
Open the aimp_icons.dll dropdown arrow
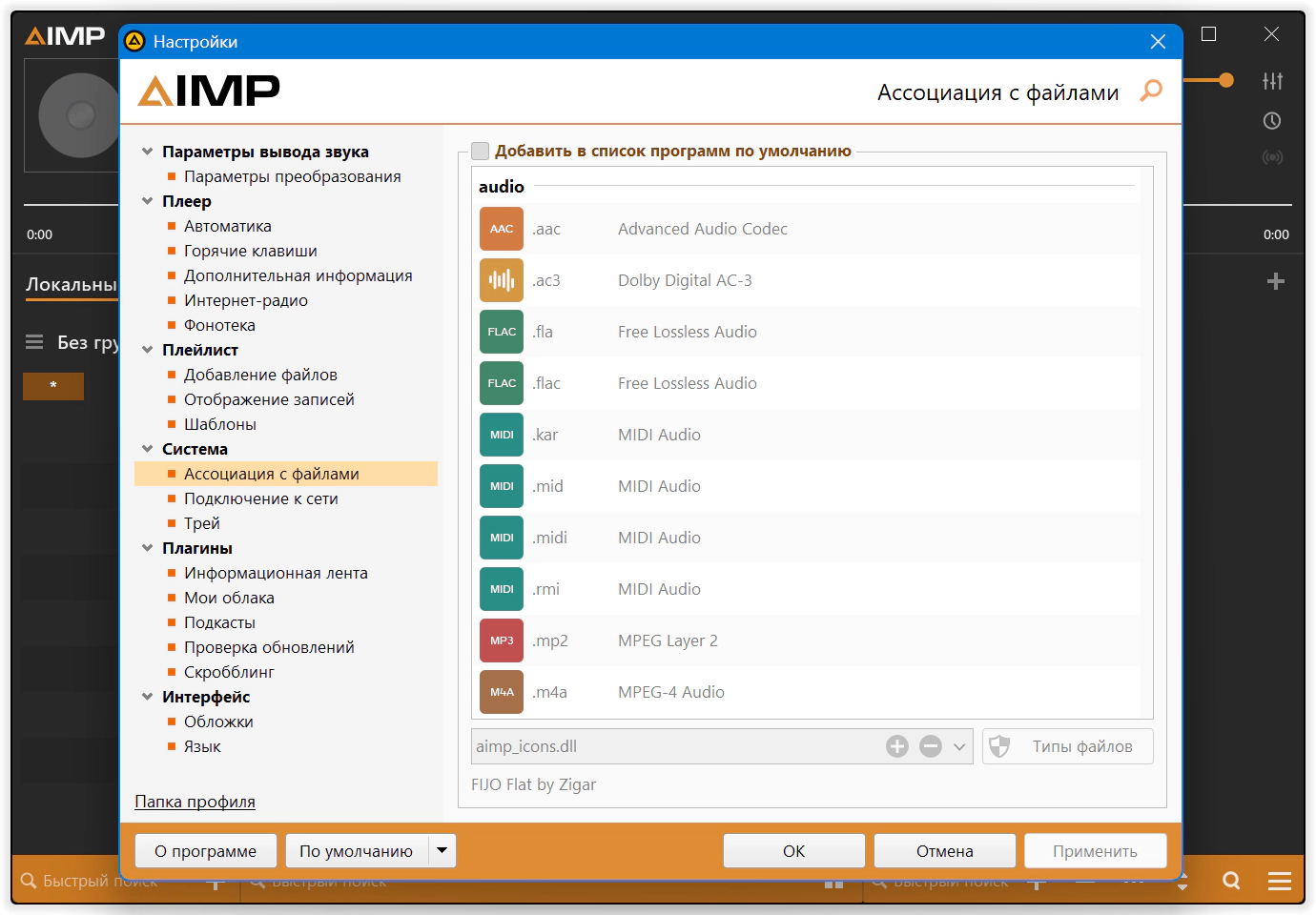[x=959, y=746]
